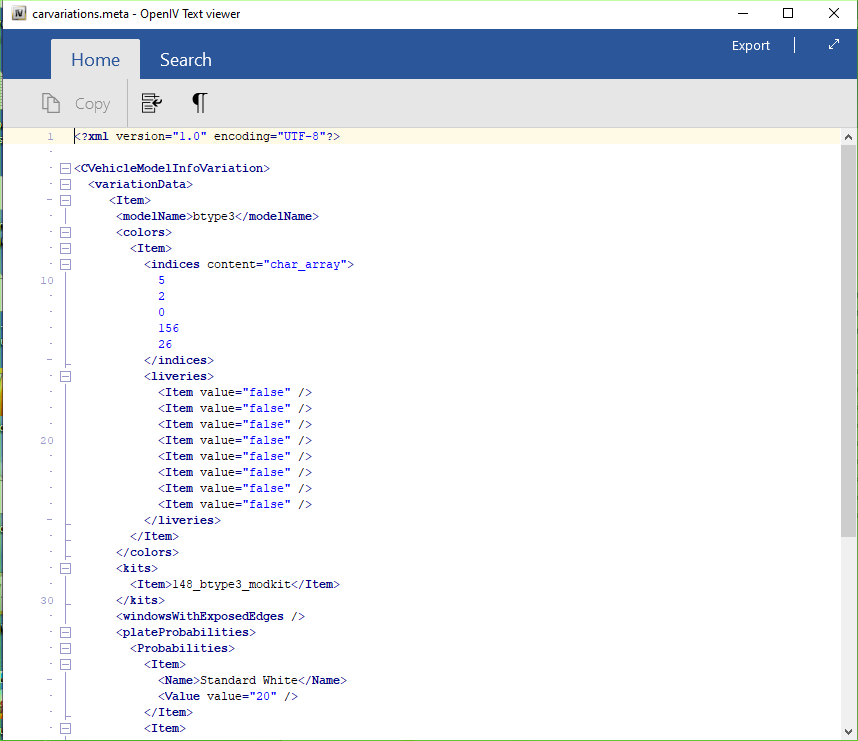Viewport: 858px width, 741px height.
Task: Switch to the Search tab
Action: 185,59
